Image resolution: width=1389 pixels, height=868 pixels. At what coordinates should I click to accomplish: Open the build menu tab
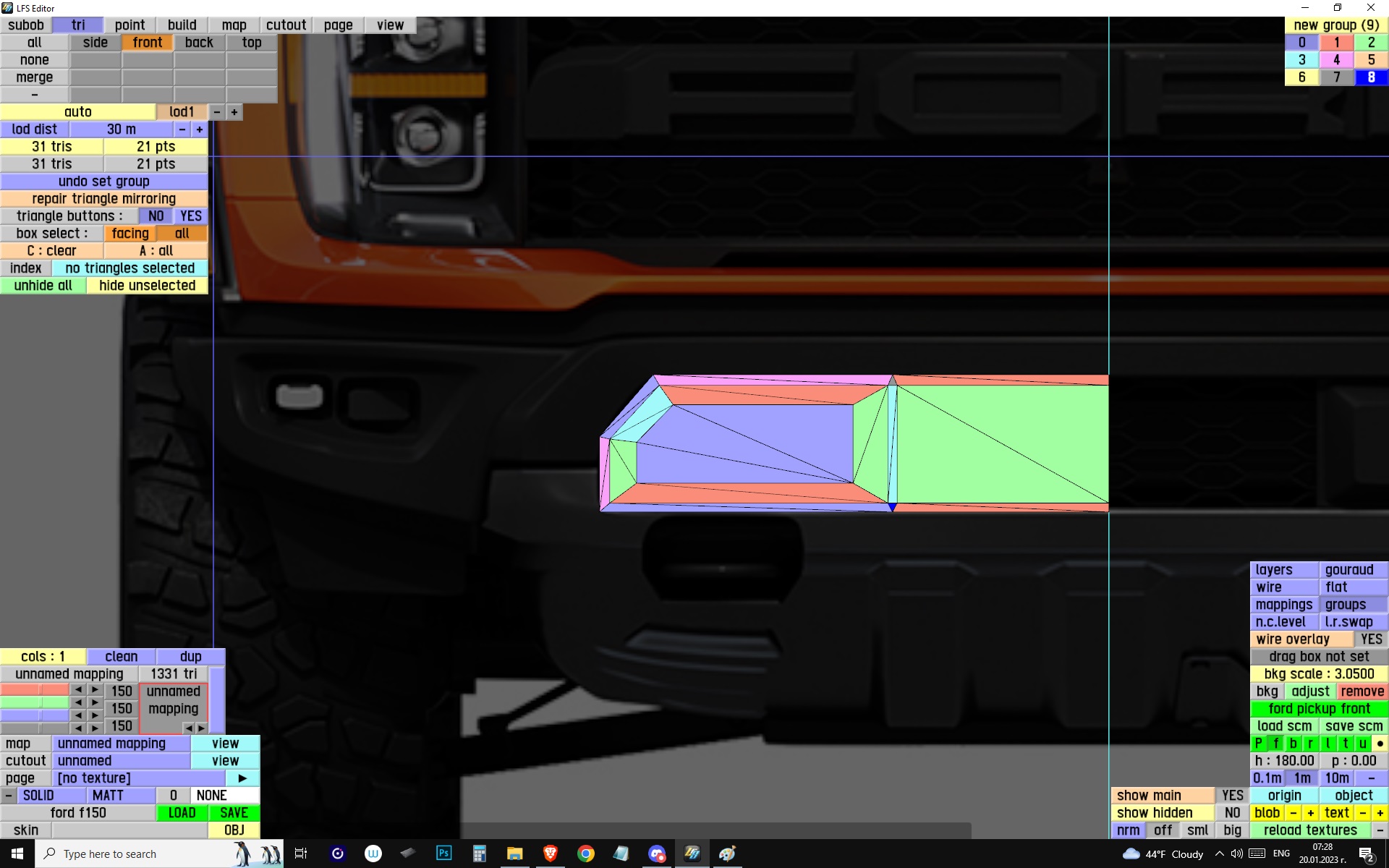(x=182, y=25)
